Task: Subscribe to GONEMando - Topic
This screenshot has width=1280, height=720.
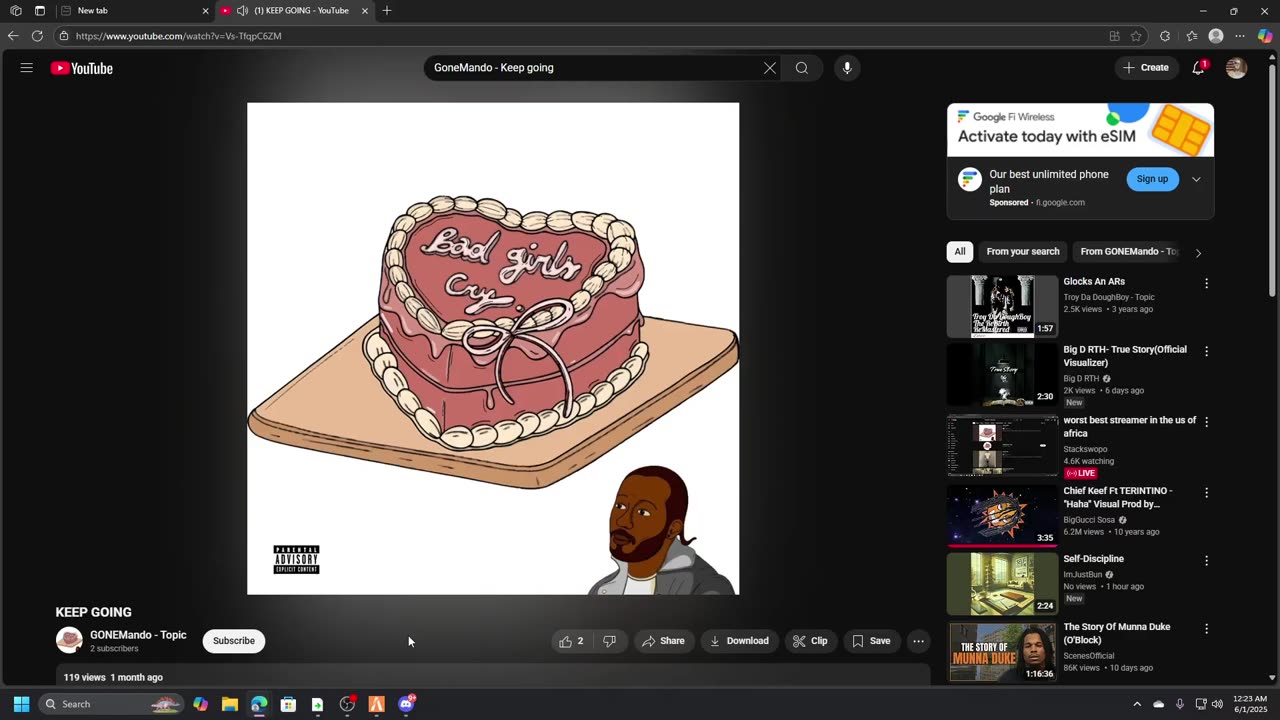Action: pyautogui.click(x=234, y=641)
